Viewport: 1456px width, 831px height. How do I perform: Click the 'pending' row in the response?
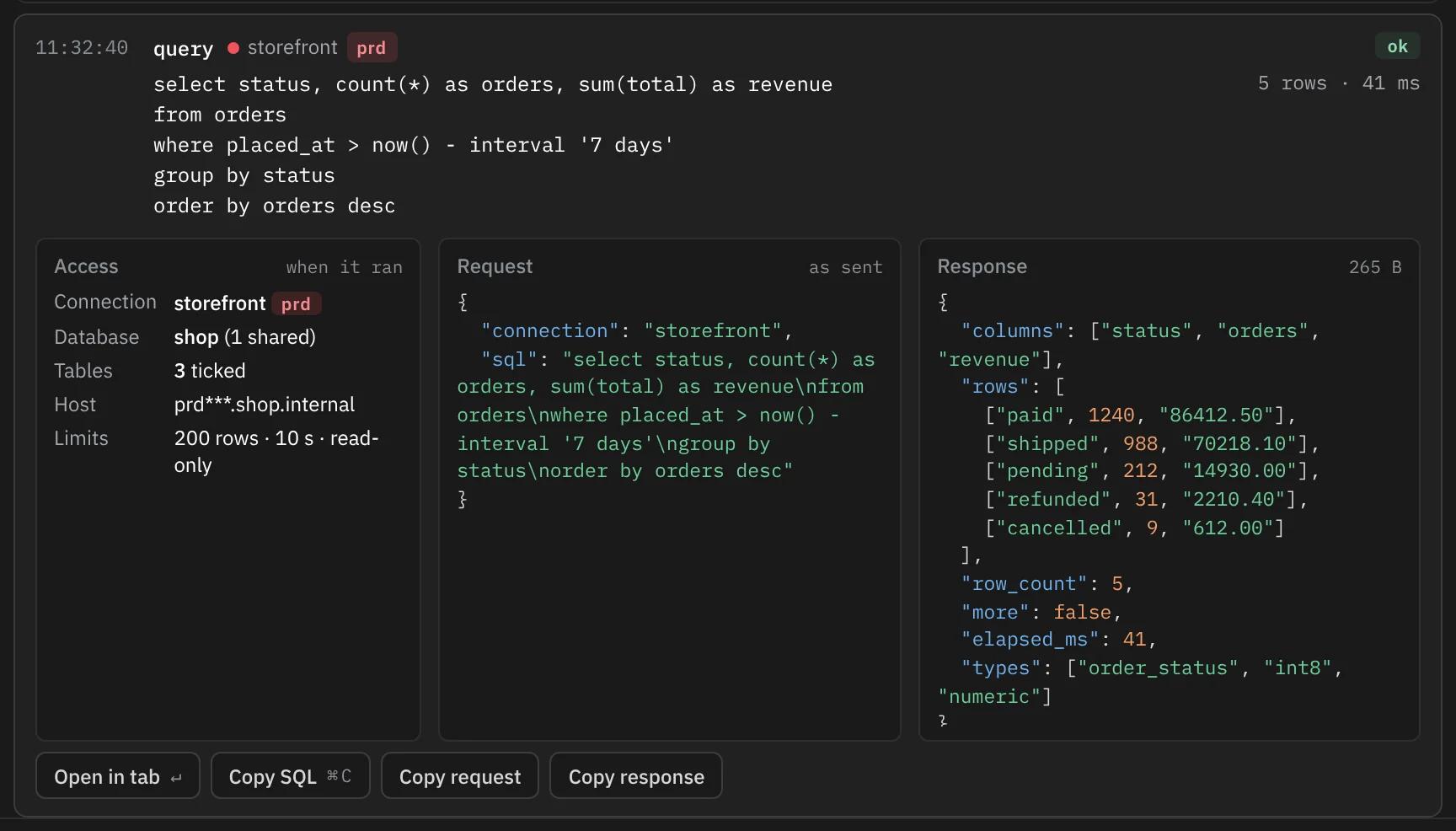pos(1152,471)
